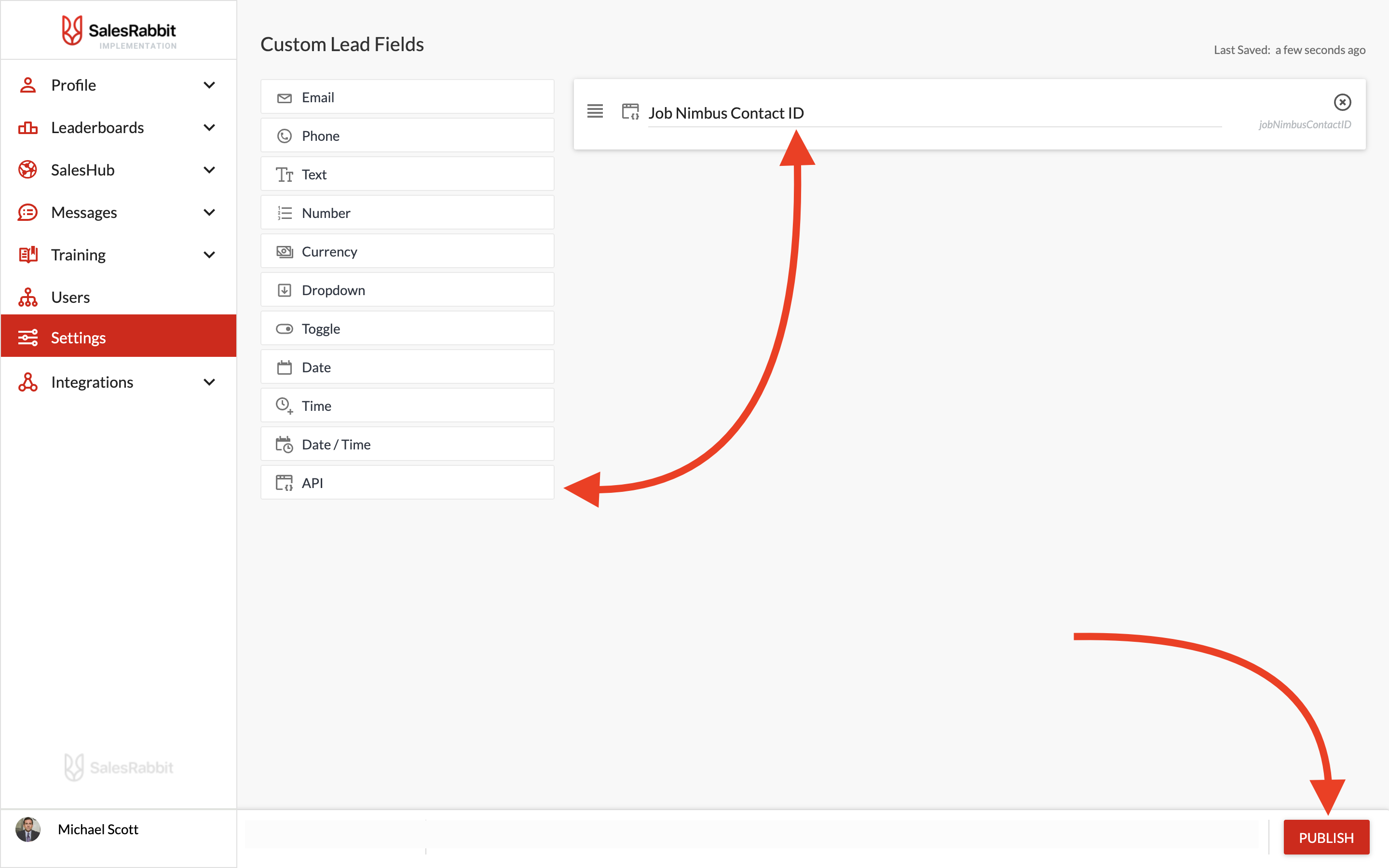Go to the Users page

coord(119,298)
